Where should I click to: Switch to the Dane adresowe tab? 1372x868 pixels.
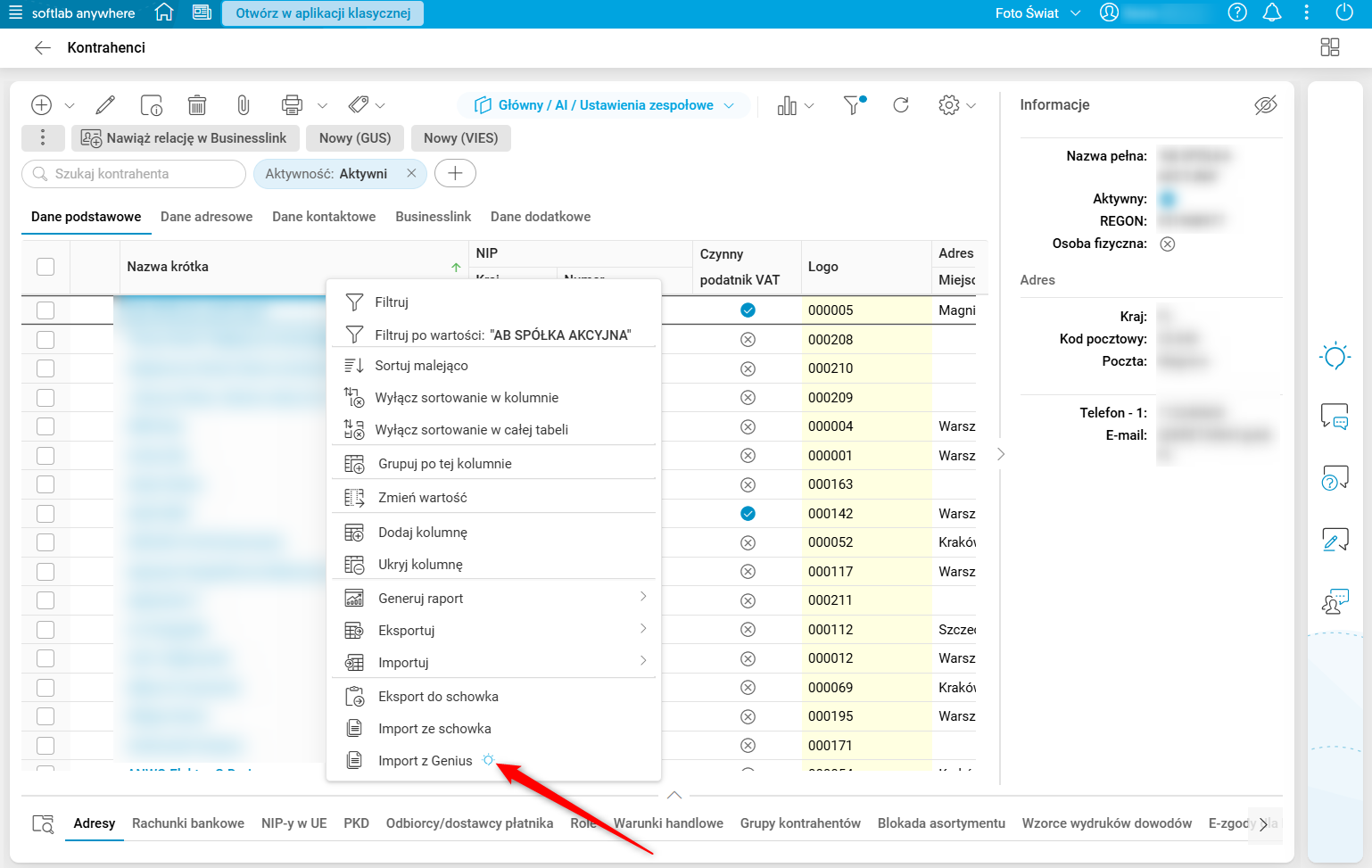coord(207,217)
